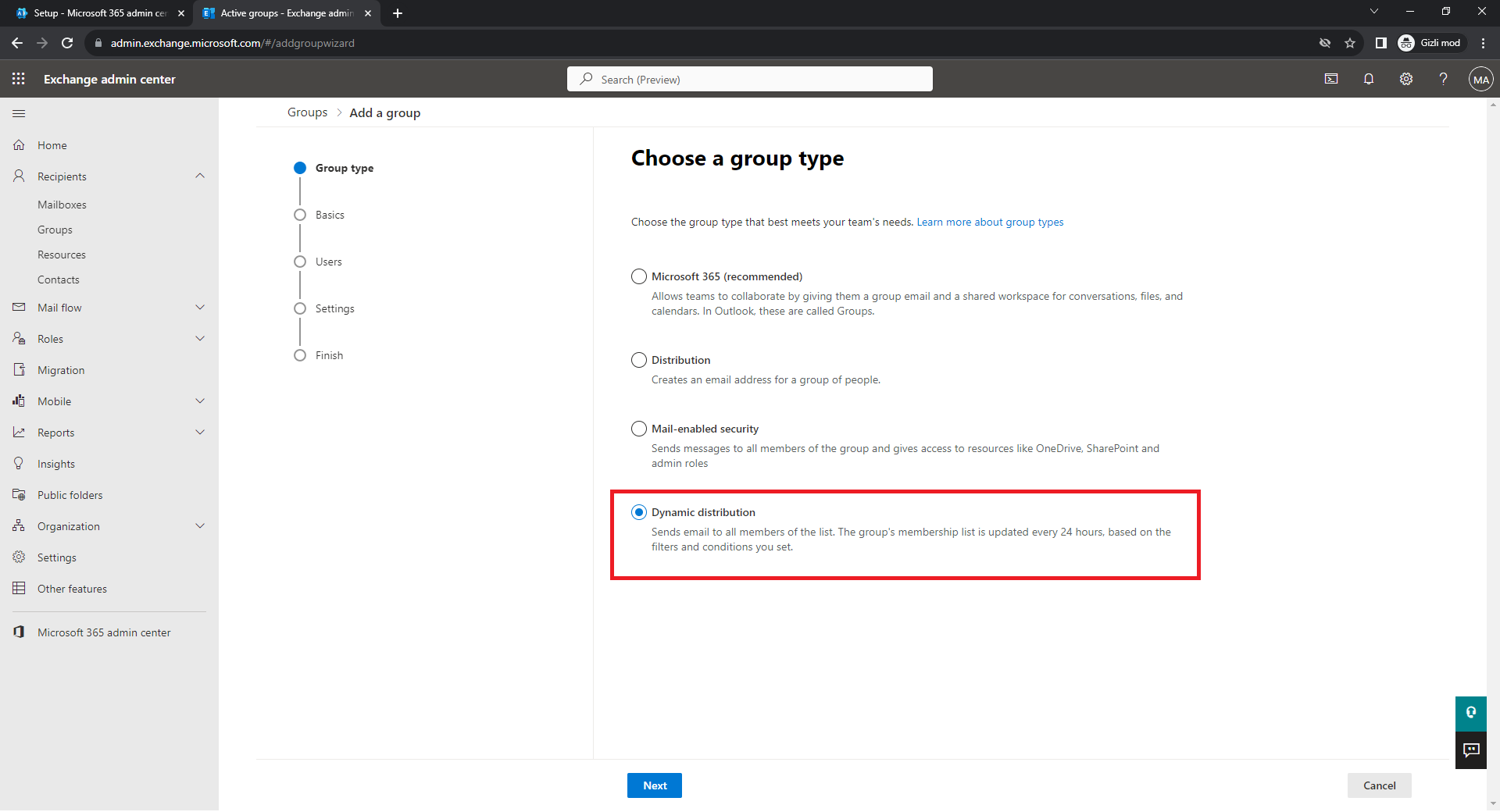Select the Distribution group type
The image size is (1500, 812).
(x=639, y=360)
